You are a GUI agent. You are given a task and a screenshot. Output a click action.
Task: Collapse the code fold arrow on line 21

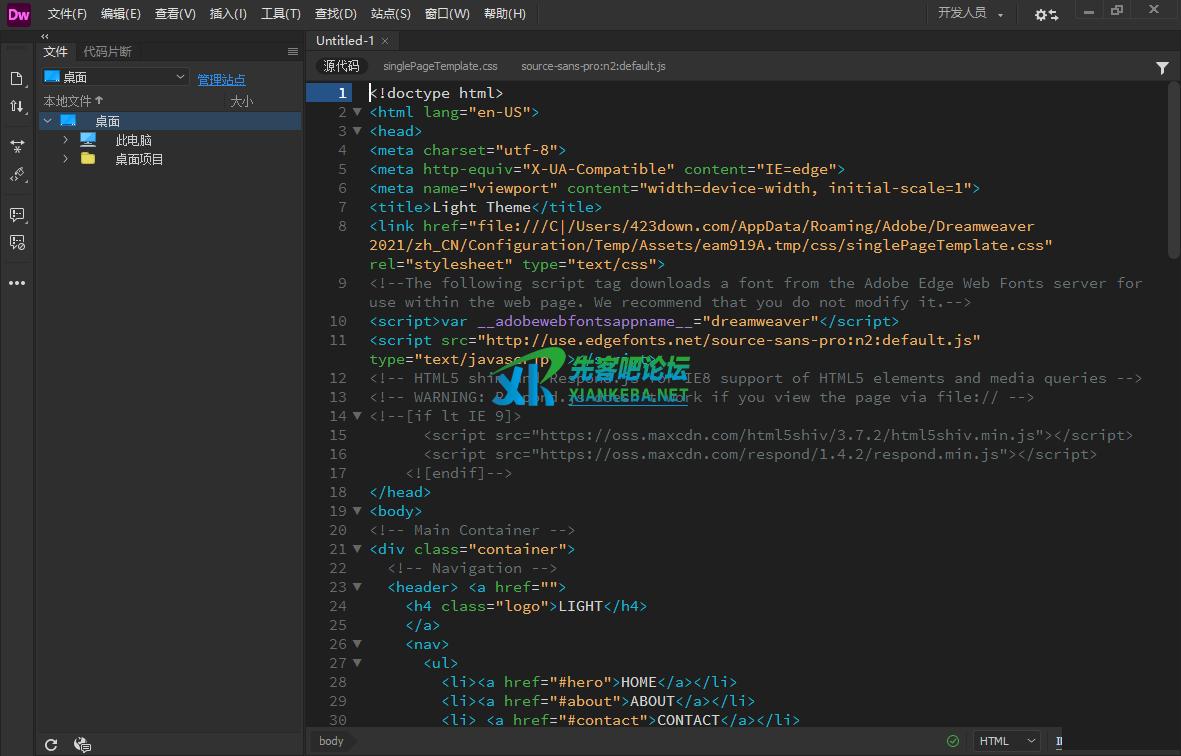(358, 549)
